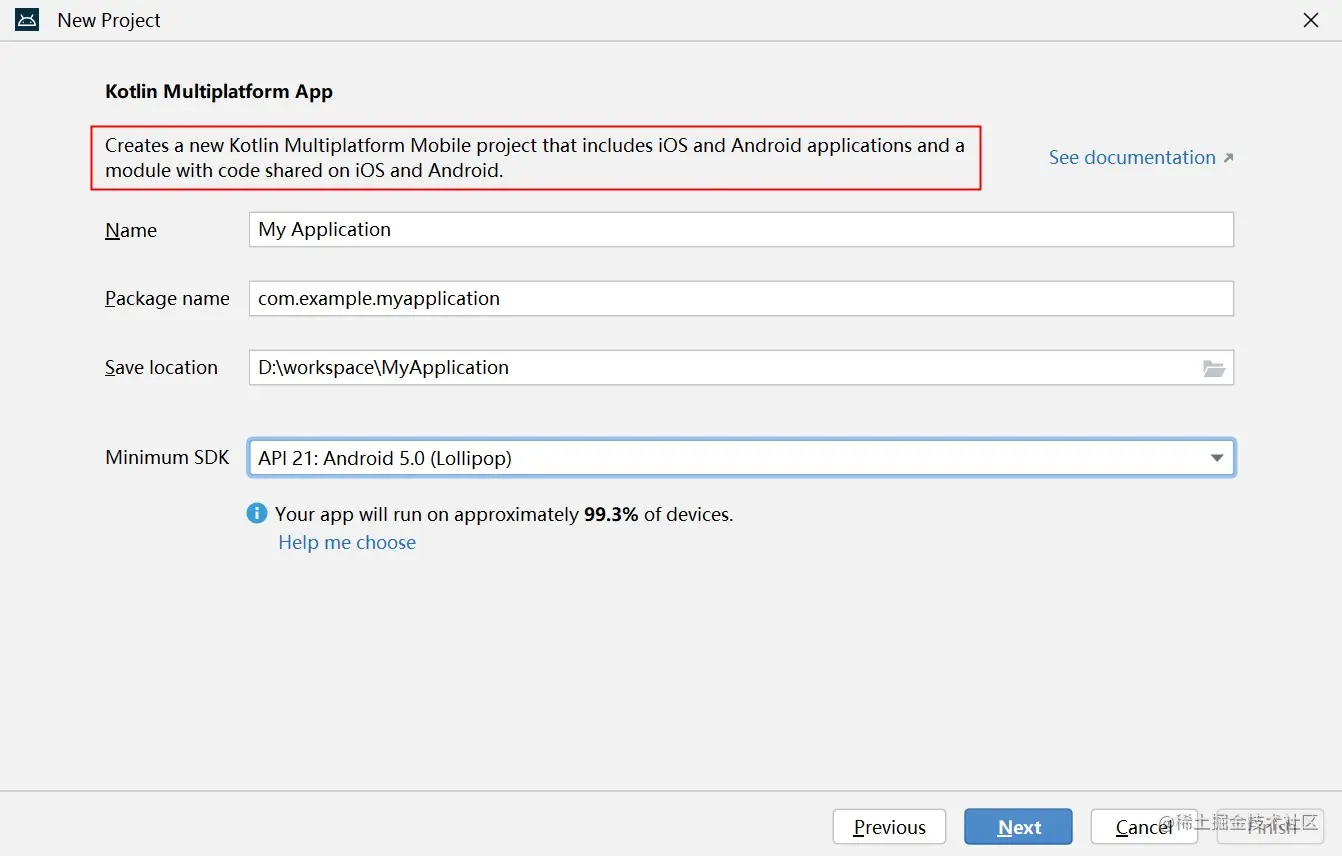This screenshot has height=856, width=1342.
Task: Close the New Project dialog
Action: pos(1311,20)
